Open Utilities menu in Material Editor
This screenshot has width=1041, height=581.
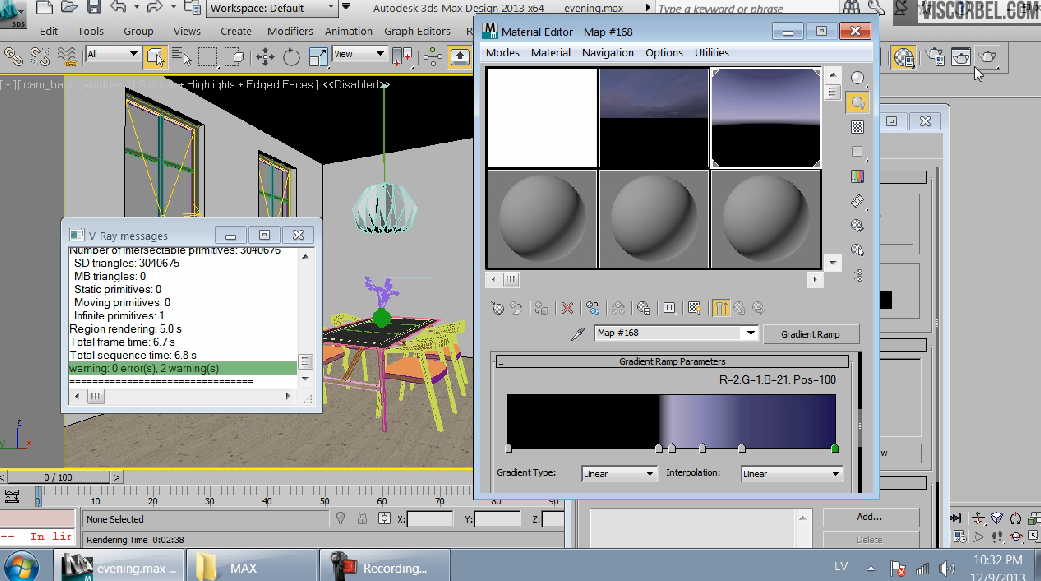(712, 52)
